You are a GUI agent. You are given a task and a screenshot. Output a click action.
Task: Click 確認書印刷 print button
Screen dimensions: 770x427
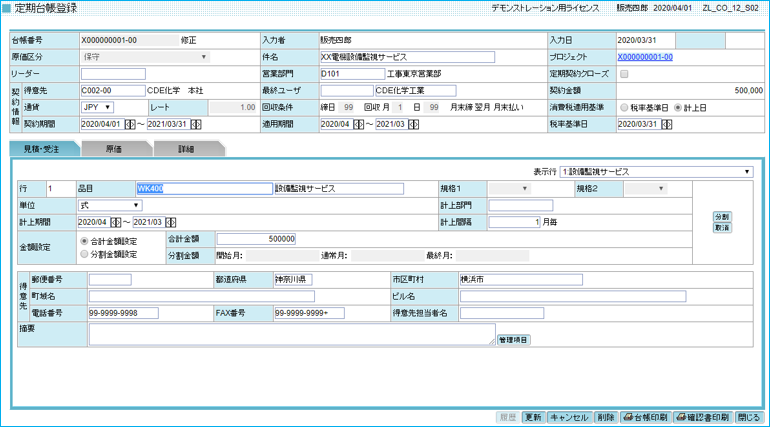704,416
